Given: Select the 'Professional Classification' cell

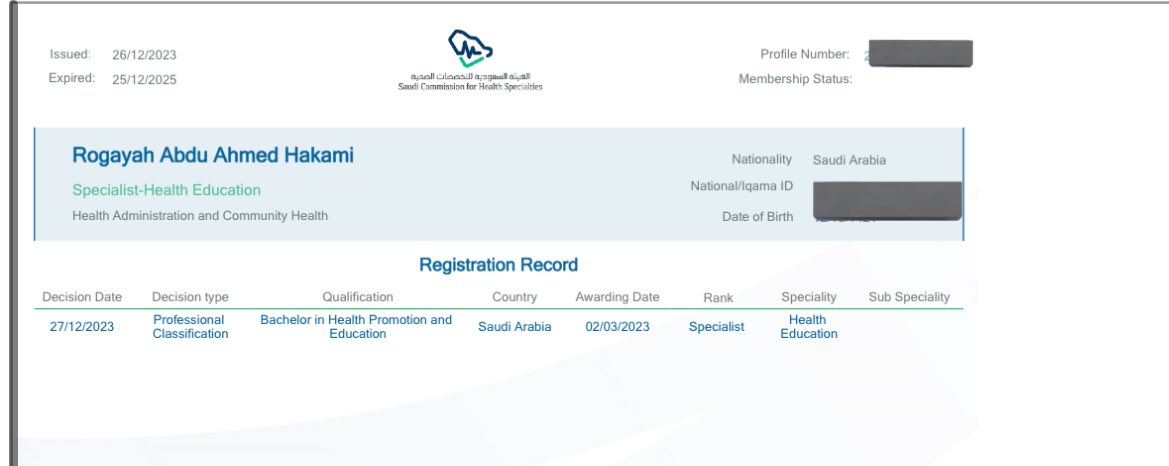Looking at the screenshot, I should [190, 327].
